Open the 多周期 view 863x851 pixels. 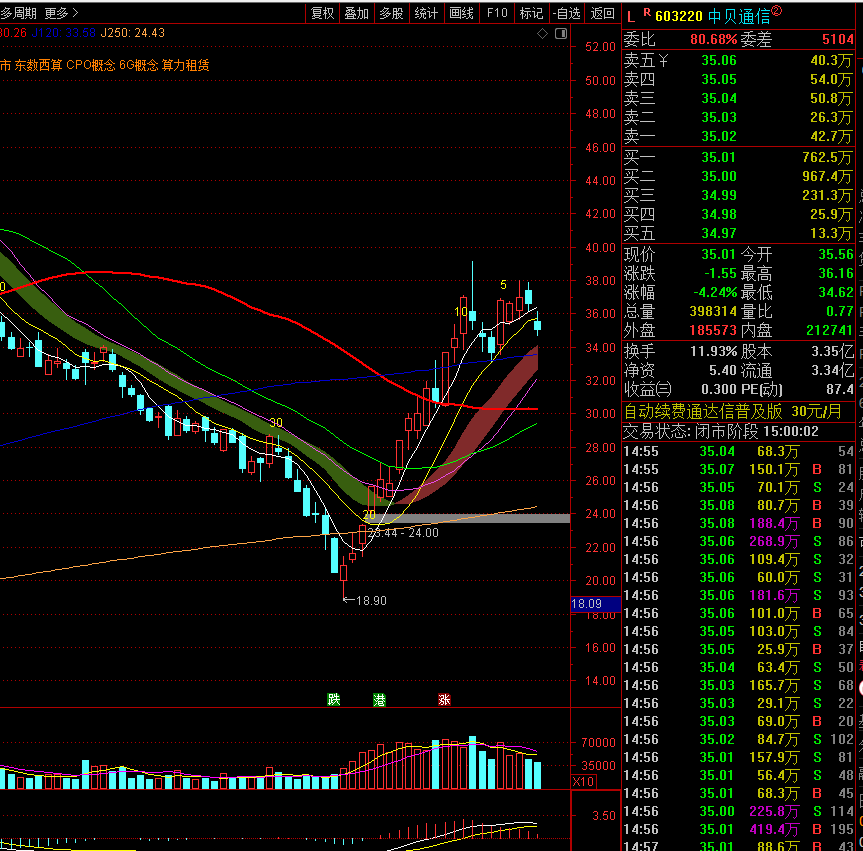pos(19,13)
